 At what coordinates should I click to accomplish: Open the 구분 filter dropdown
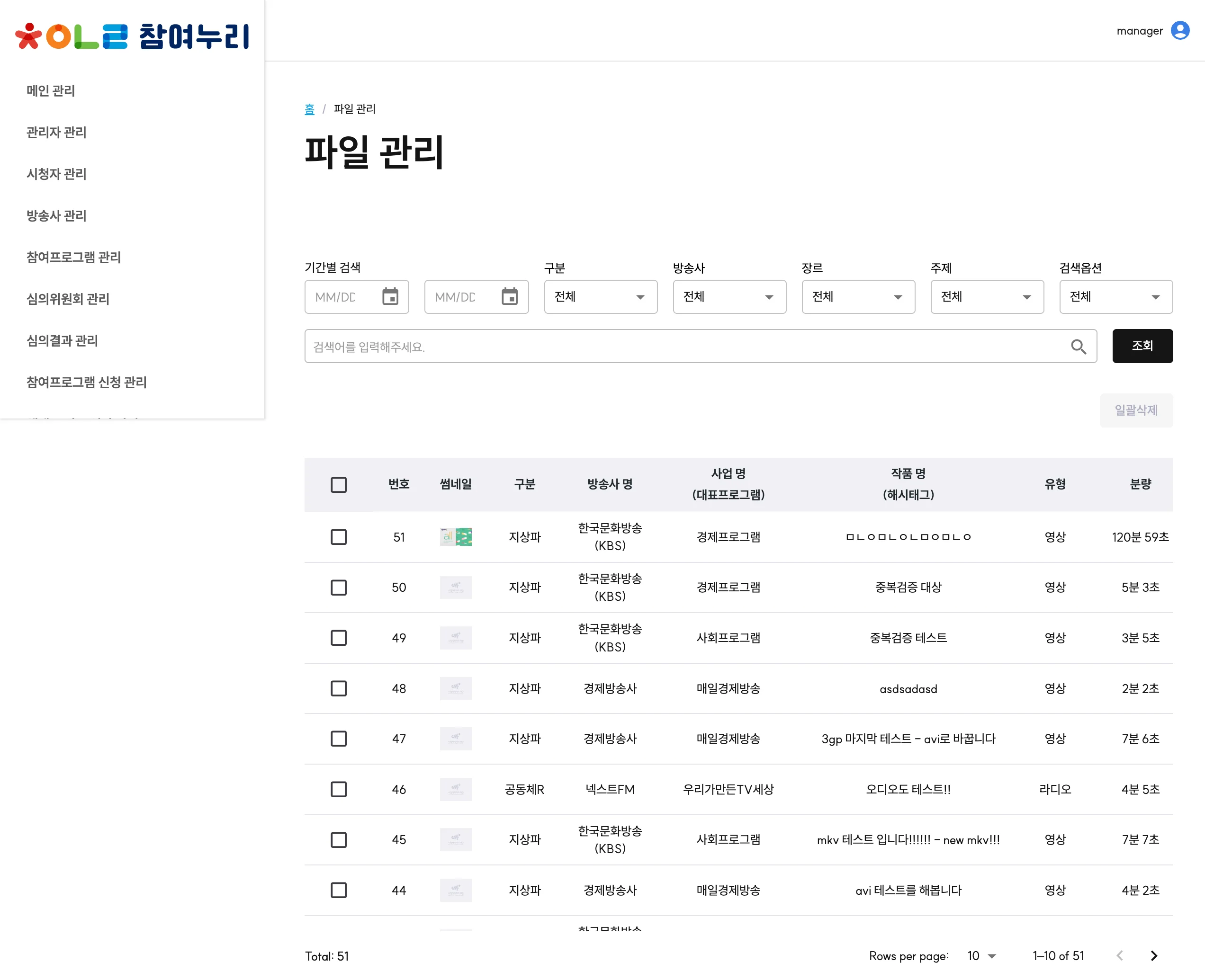coord(600,296)
